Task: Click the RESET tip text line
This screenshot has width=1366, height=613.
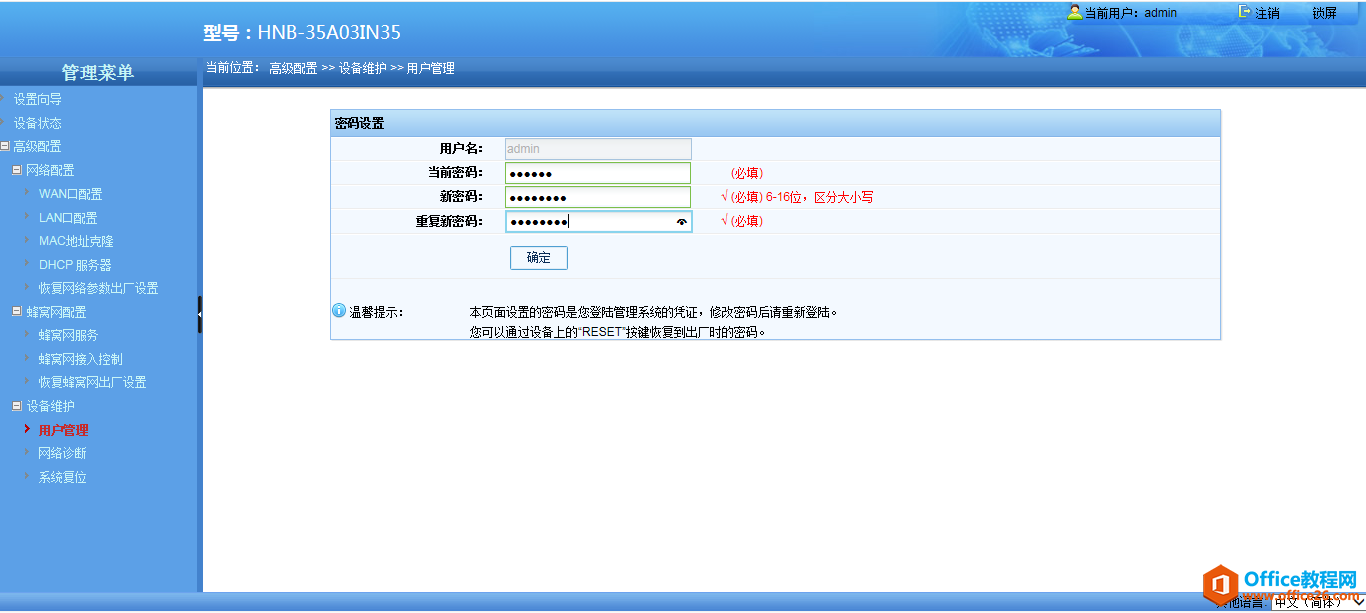Action: 618,332
